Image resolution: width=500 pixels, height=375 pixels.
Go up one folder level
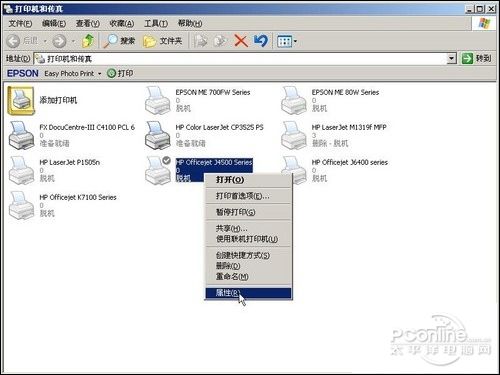point(88,41)
